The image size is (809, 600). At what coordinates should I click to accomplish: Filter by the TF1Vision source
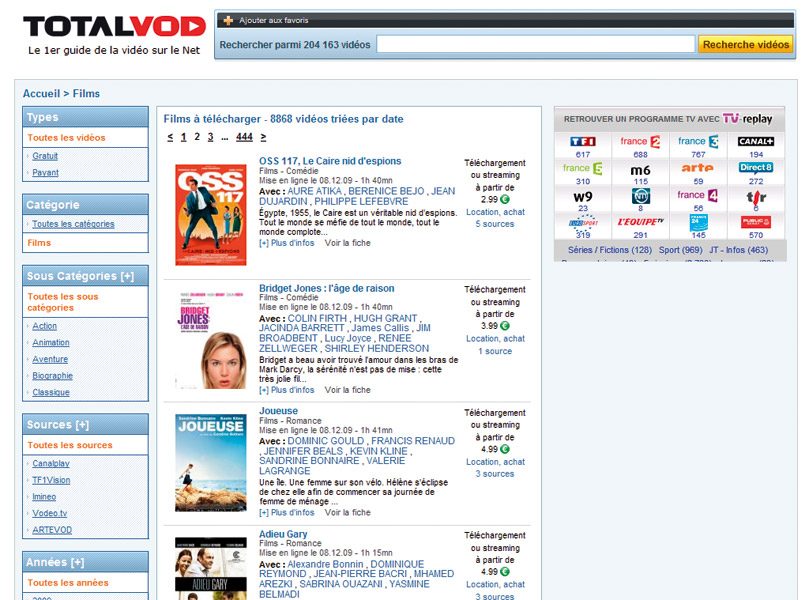(x=51, y=480)
